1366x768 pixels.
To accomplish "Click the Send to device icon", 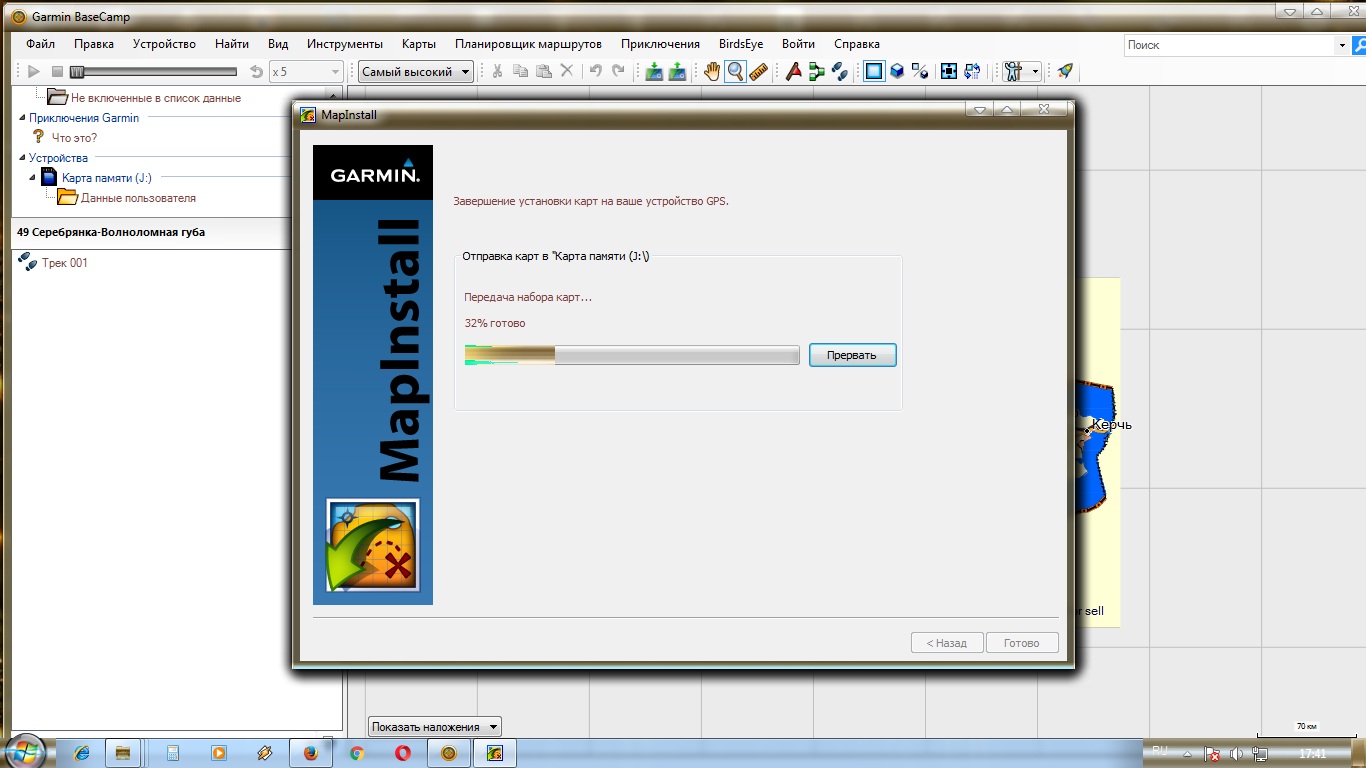I will click(654, 71).
